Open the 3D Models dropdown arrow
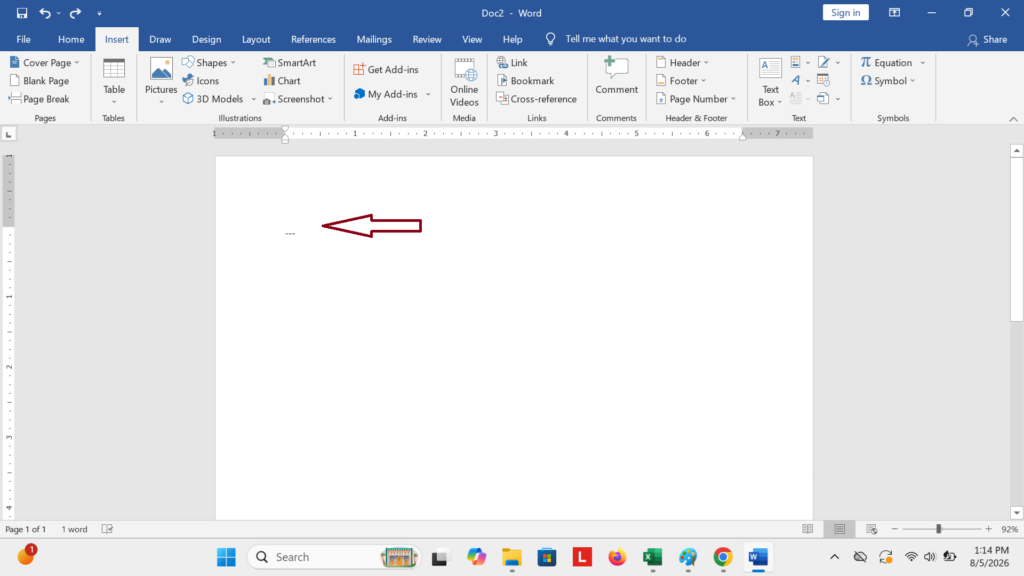 point(253,99)
